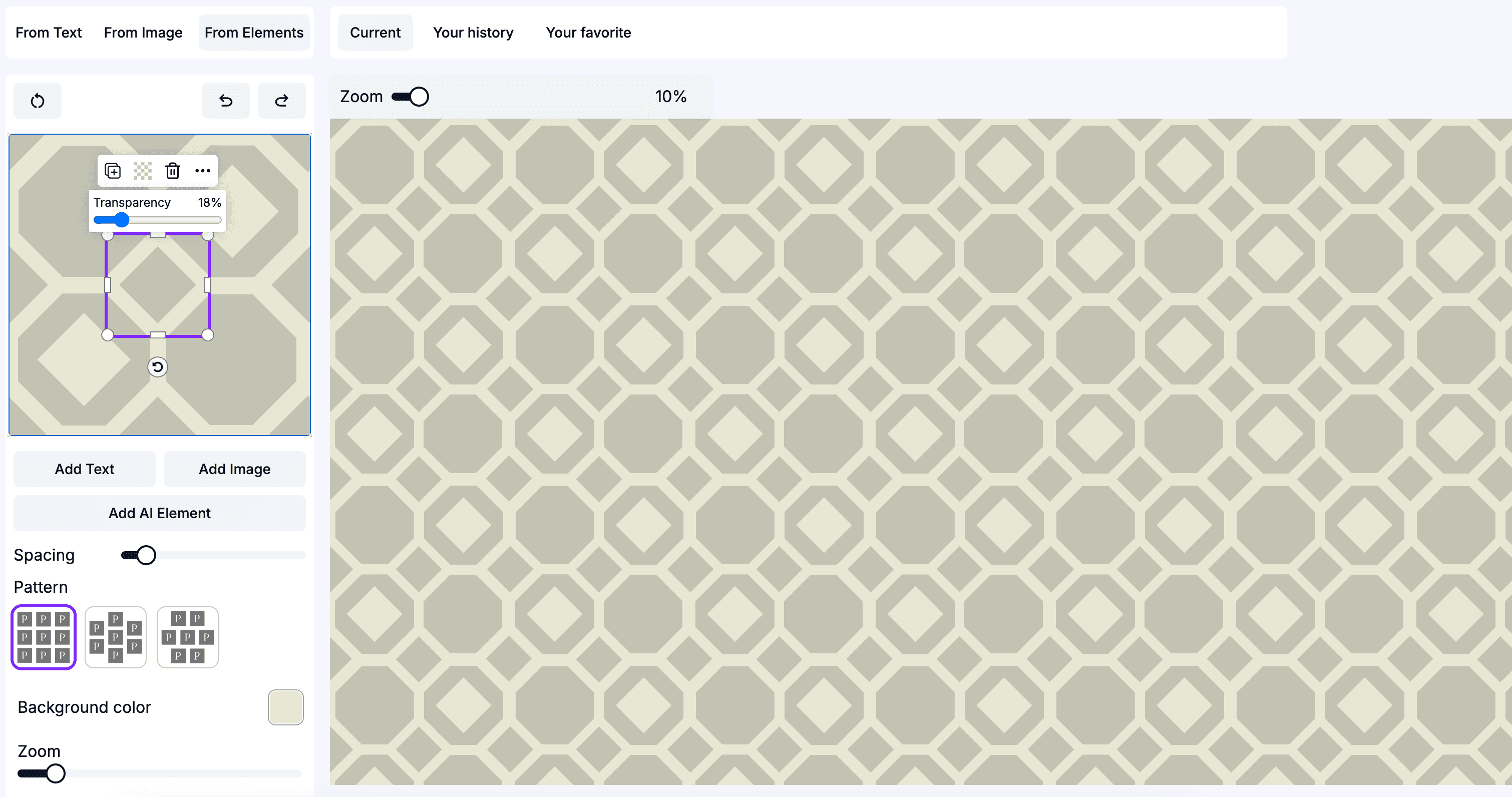Viewport: 1512px width, 797px height.
Task: Click the Add Text button
Action: coord(84,469)
